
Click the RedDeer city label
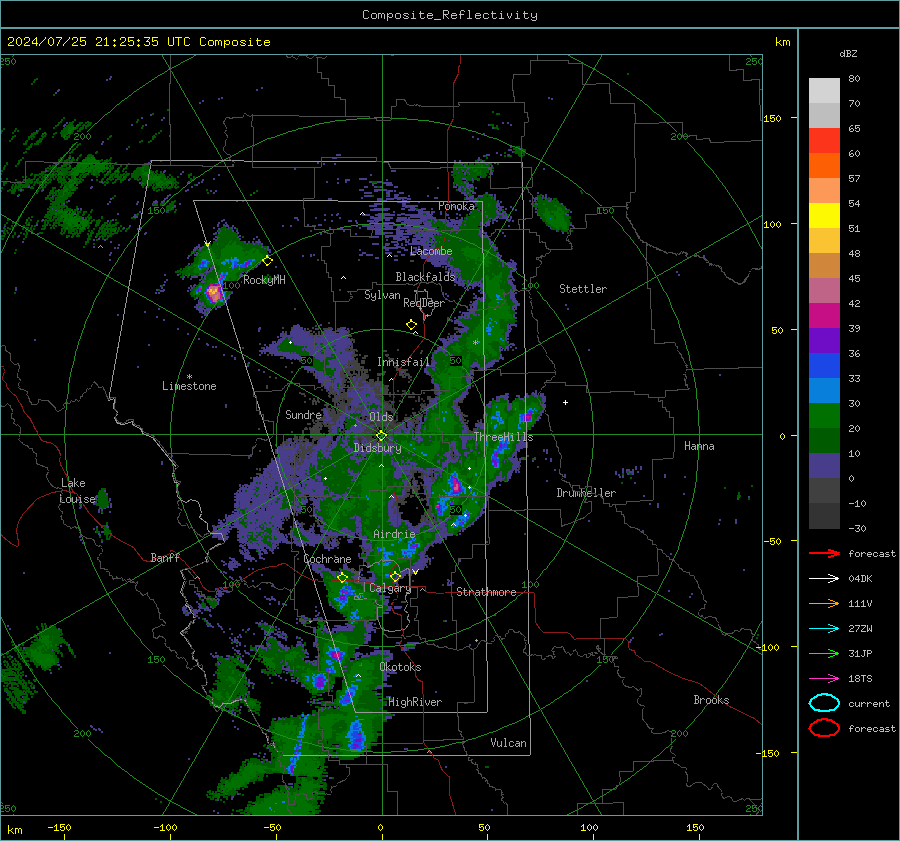pos(424,303)
